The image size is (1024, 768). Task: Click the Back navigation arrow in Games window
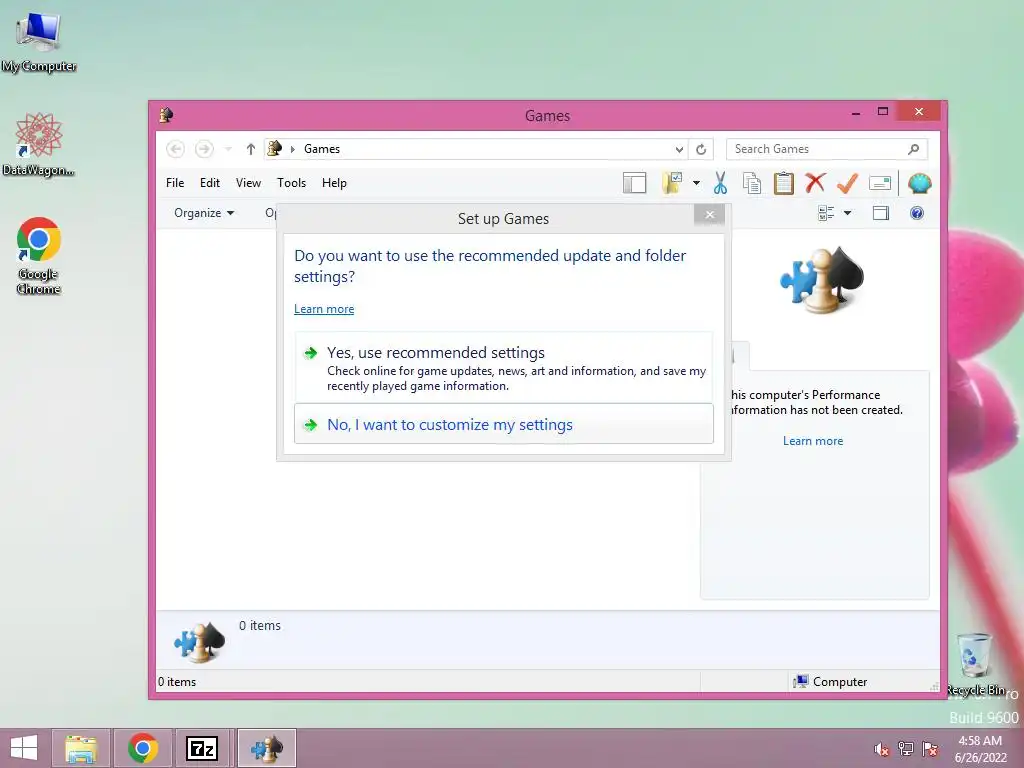pyautogui.click(x=175, y=149)
